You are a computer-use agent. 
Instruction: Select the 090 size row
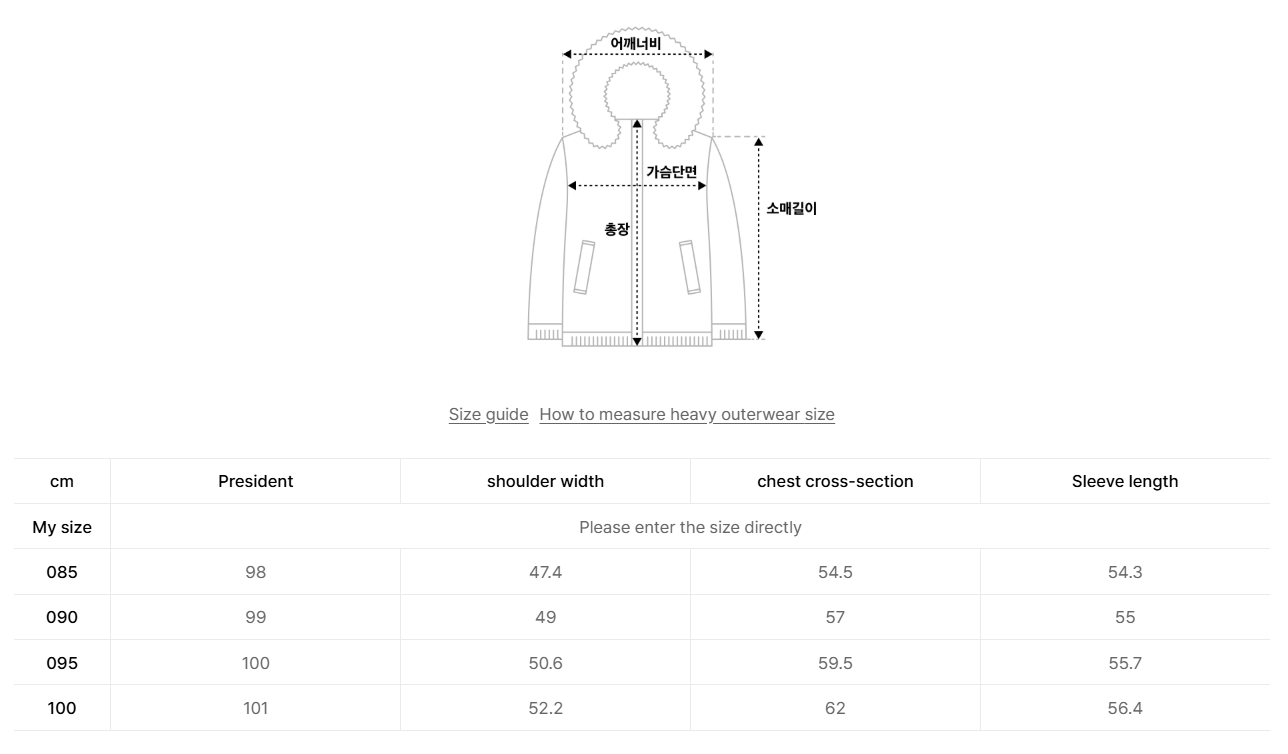[x=61, y=617]
